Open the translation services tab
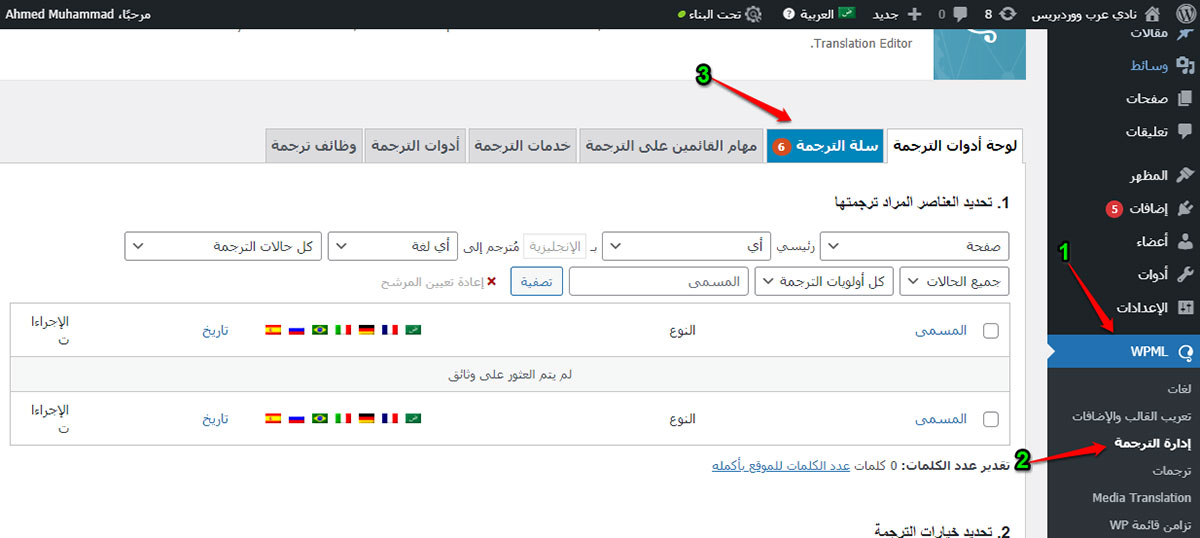The height and width of the screenshot is (538, 1200). point(522,146)
